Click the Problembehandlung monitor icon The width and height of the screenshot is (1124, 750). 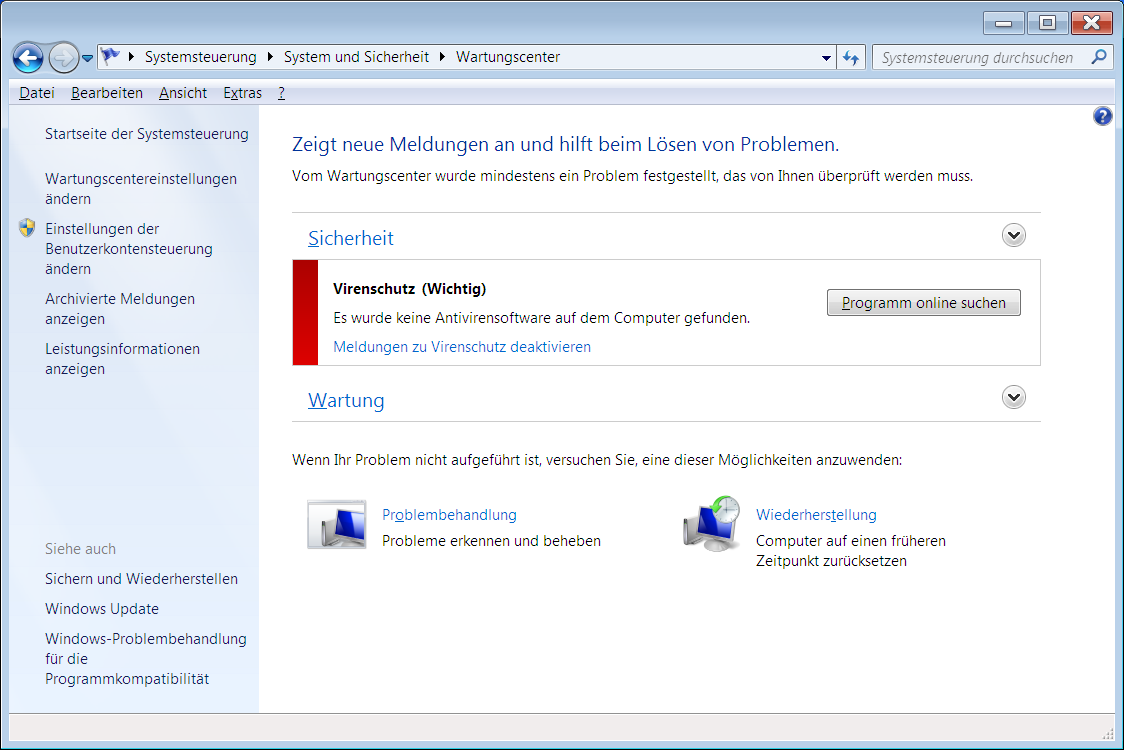click(x=337, y=525)
